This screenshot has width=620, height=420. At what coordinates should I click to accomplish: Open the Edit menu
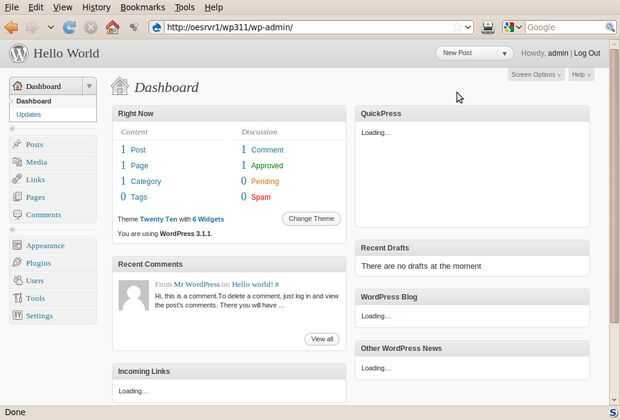tap(36, 7)
